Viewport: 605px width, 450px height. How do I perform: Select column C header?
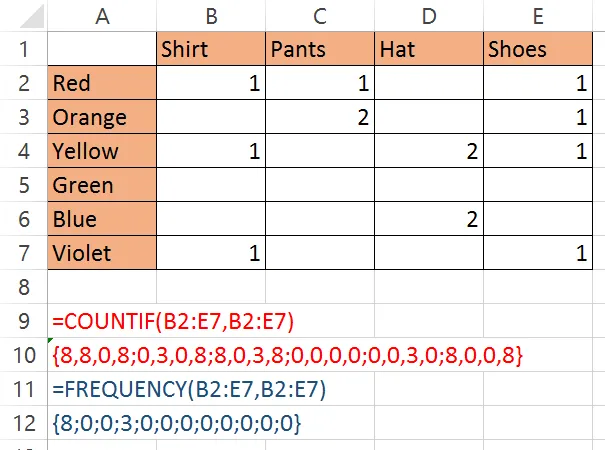click(320, 16)
